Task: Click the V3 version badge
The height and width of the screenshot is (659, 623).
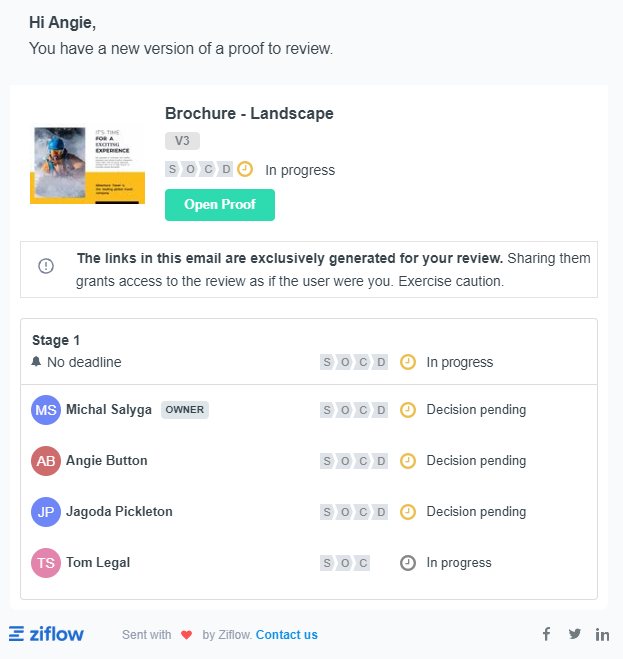Action: [182, 141]
